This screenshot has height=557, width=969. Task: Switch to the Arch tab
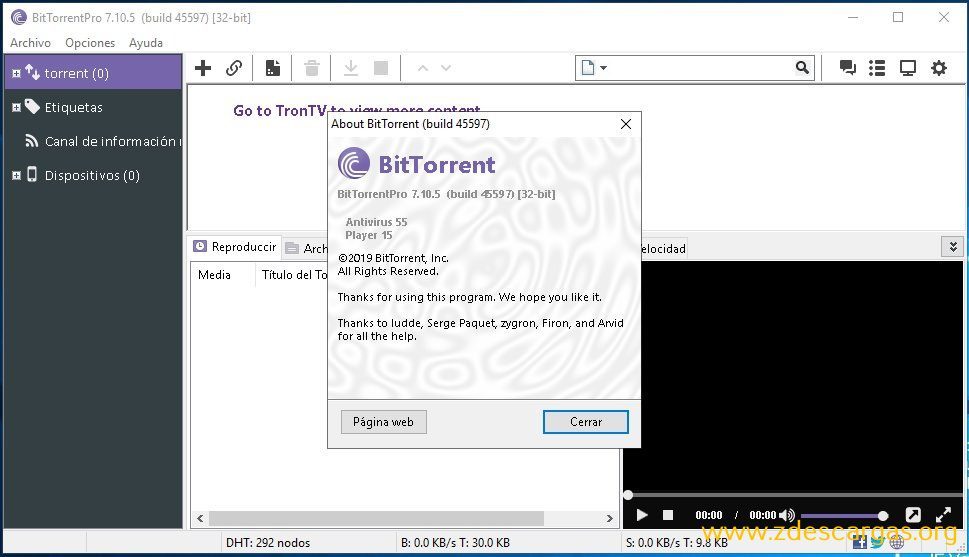(307, 249)
